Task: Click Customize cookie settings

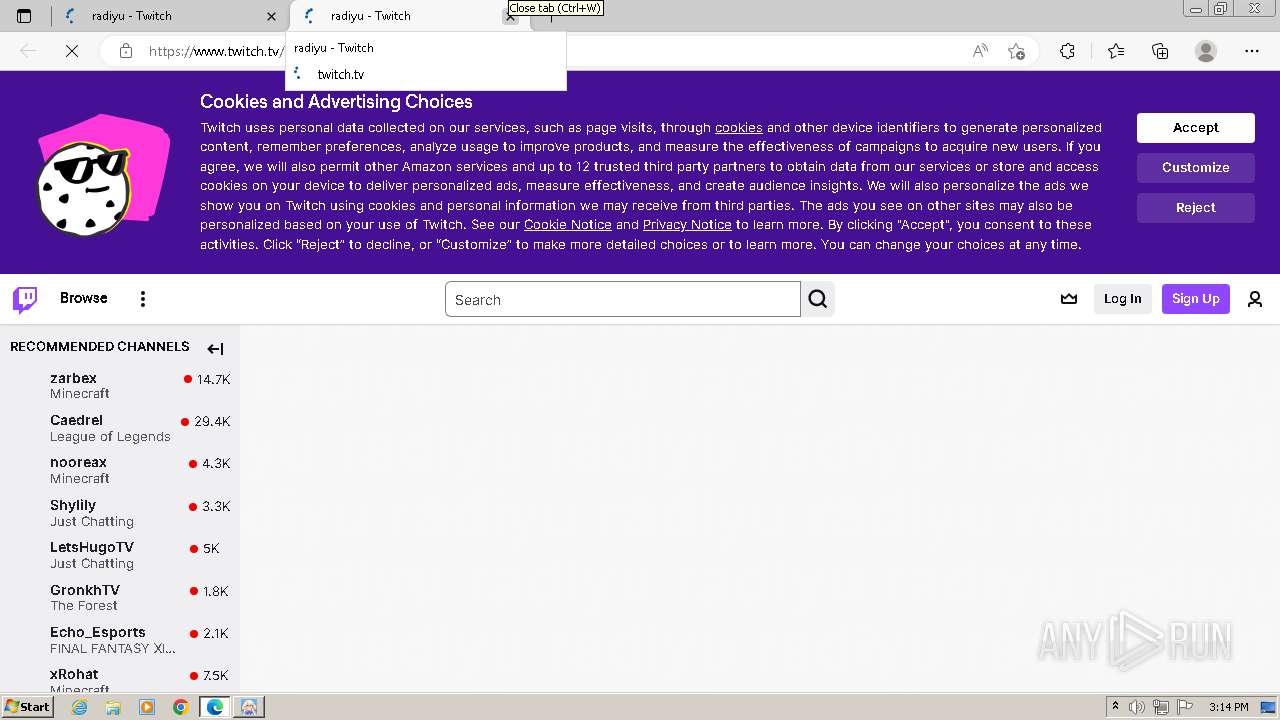Action: [1196, 167]
